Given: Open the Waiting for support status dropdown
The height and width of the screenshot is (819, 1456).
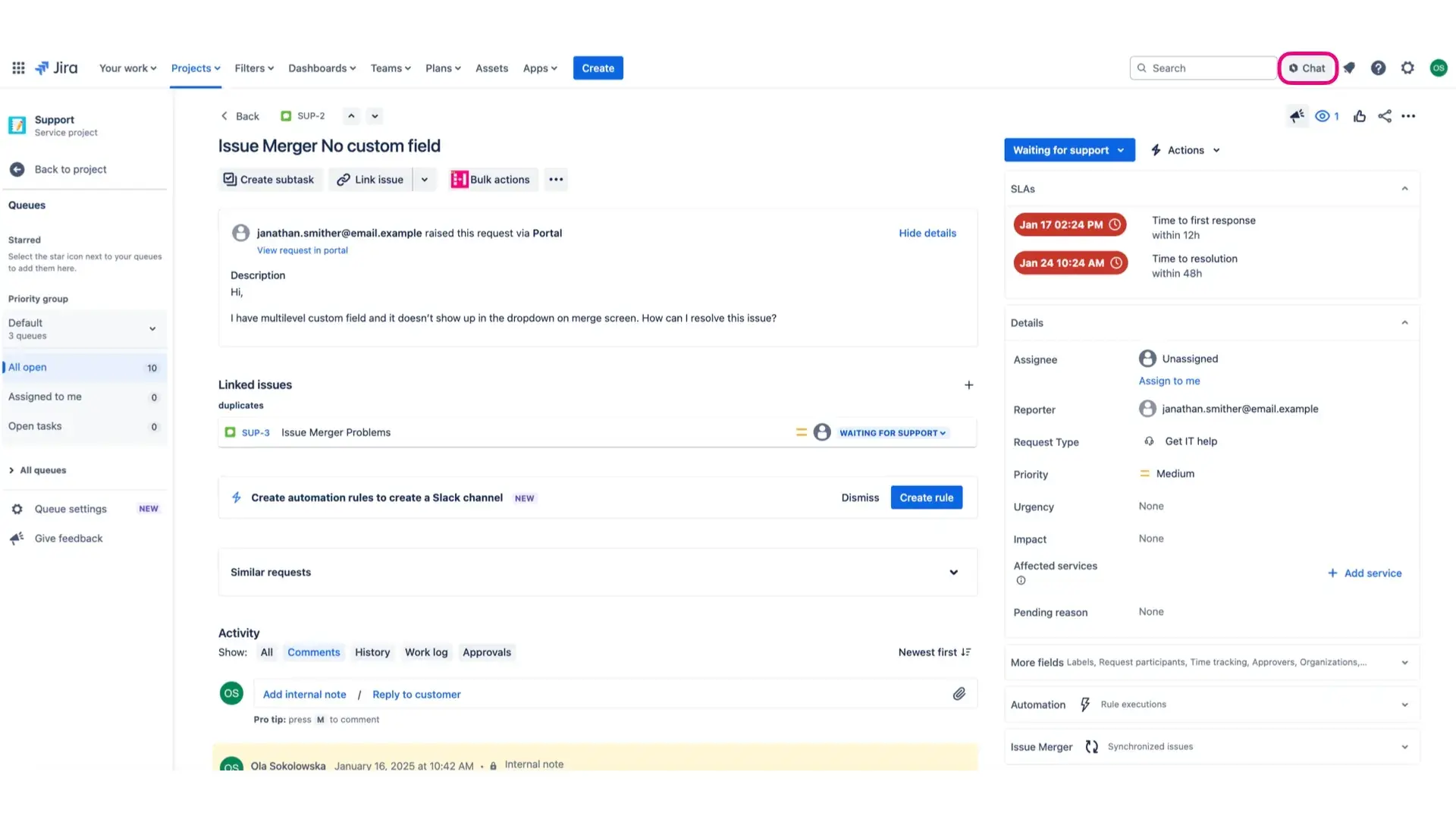Looking at the screenshot, I should pyautogui.click(x=1068, y=150).
